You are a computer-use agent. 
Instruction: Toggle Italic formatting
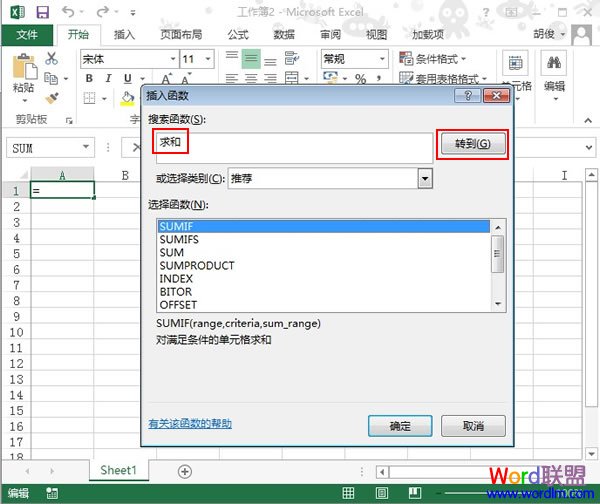[108, 78]
